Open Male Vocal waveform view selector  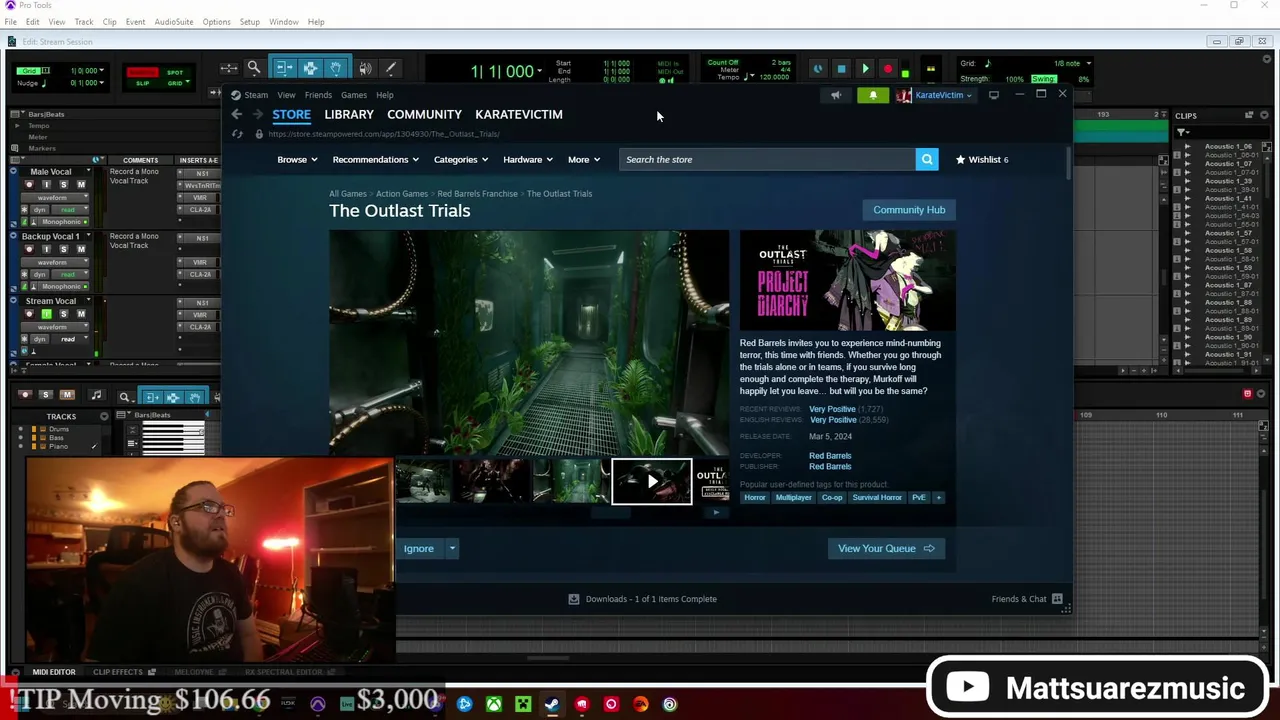[x=56, y=197]
